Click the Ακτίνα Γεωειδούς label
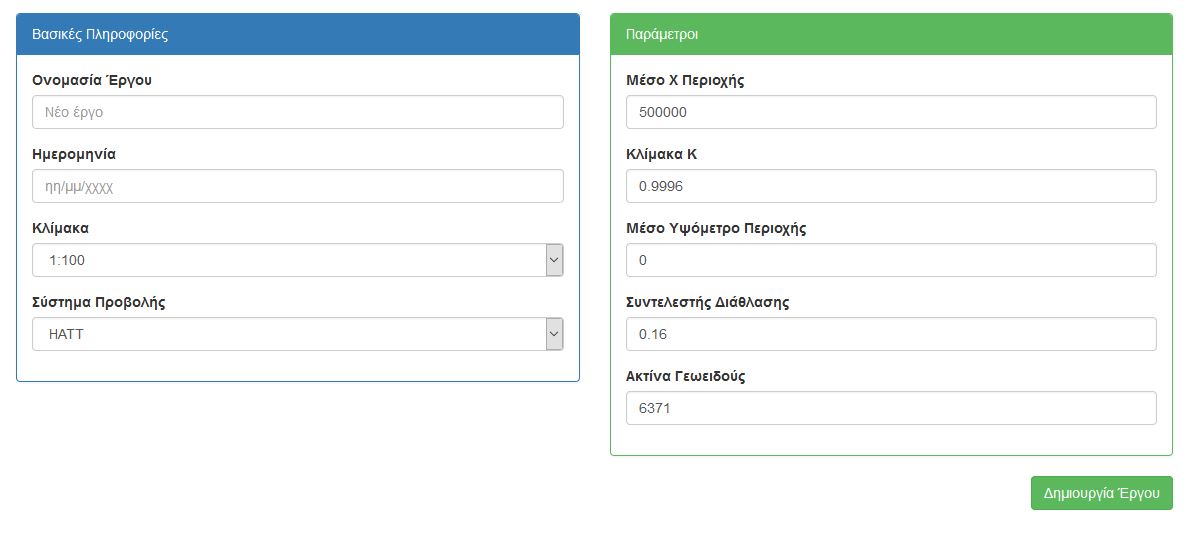1188x547 pixels. click(686, 377)
